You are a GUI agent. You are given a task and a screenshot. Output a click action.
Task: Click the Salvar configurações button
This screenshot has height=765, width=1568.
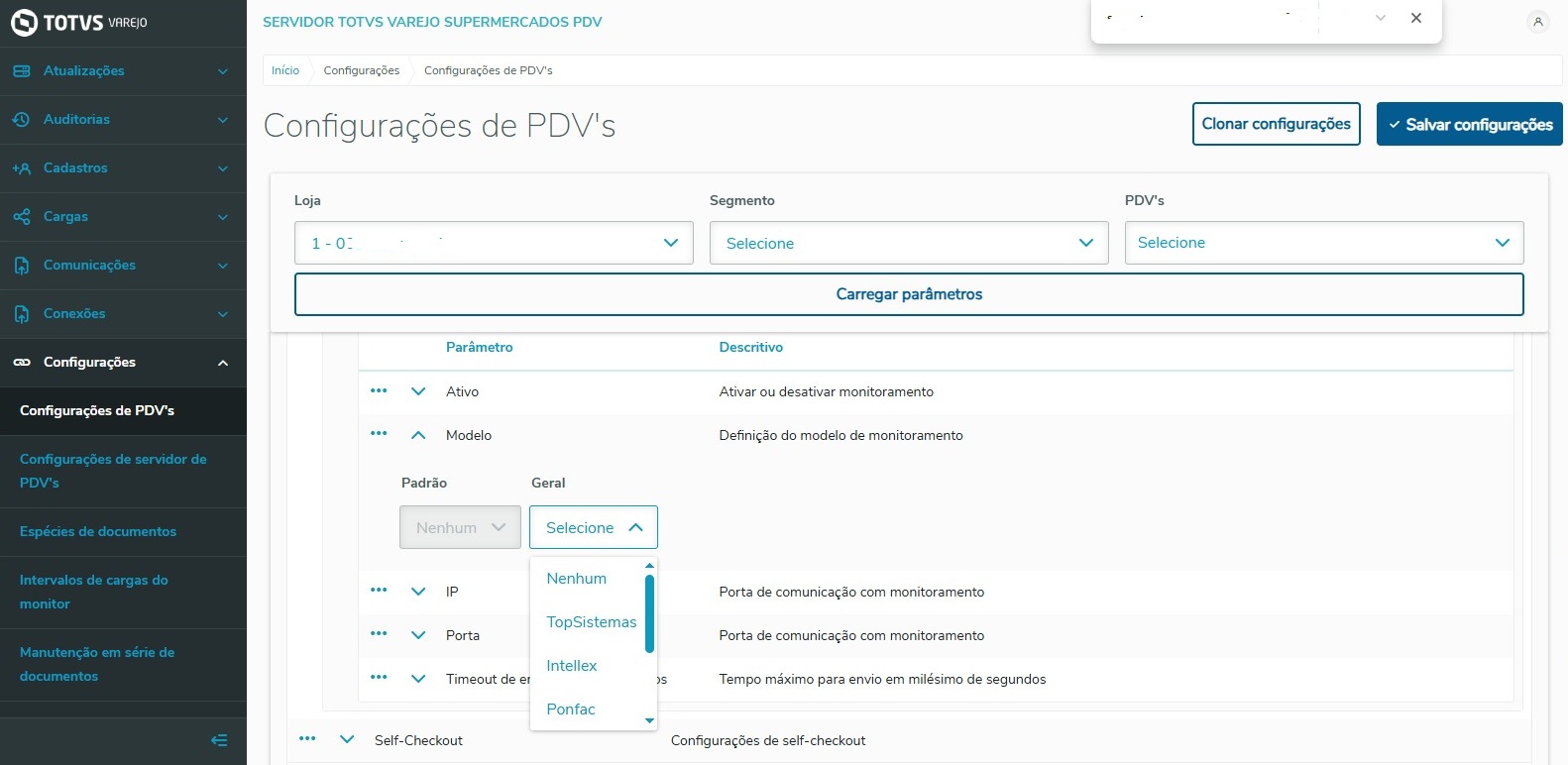(x=1470, y=124)
